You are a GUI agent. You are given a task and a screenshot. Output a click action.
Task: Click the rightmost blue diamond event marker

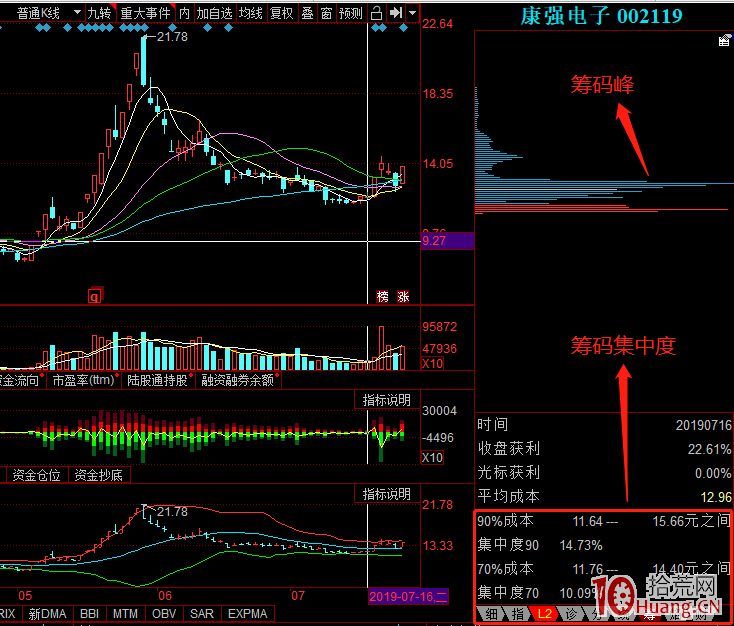(403, 28)
